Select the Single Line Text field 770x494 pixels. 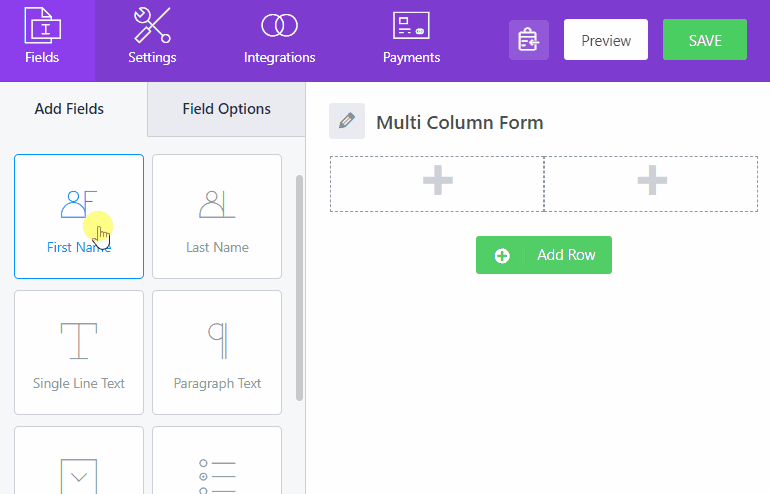pos(79,353)
